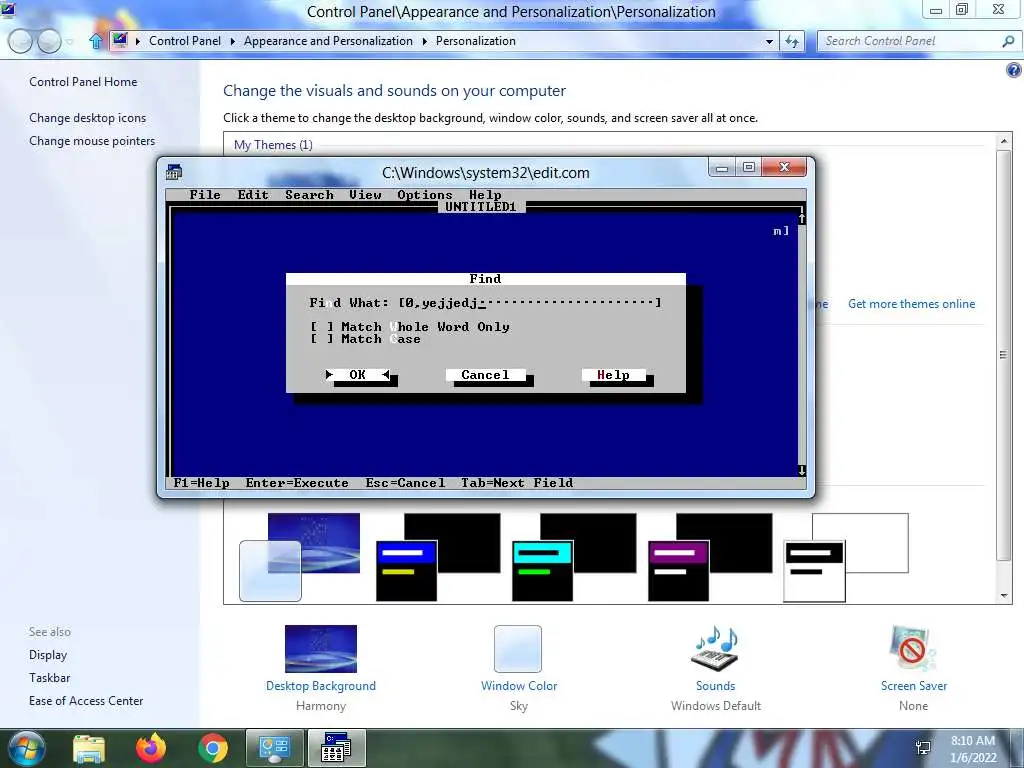1024x768 pixels.
Task: Open File Explorer from taskbar
Action: coord(89,748)
